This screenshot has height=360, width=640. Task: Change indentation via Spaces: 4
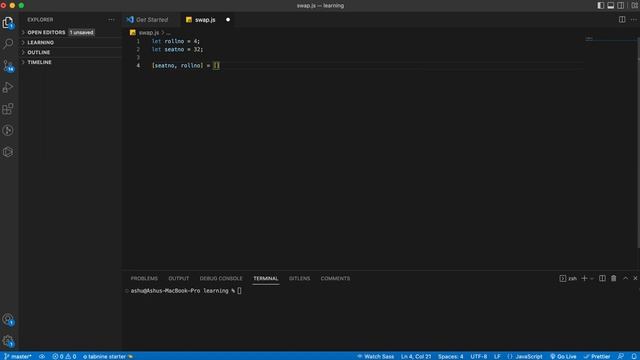[x=451, y=356]
